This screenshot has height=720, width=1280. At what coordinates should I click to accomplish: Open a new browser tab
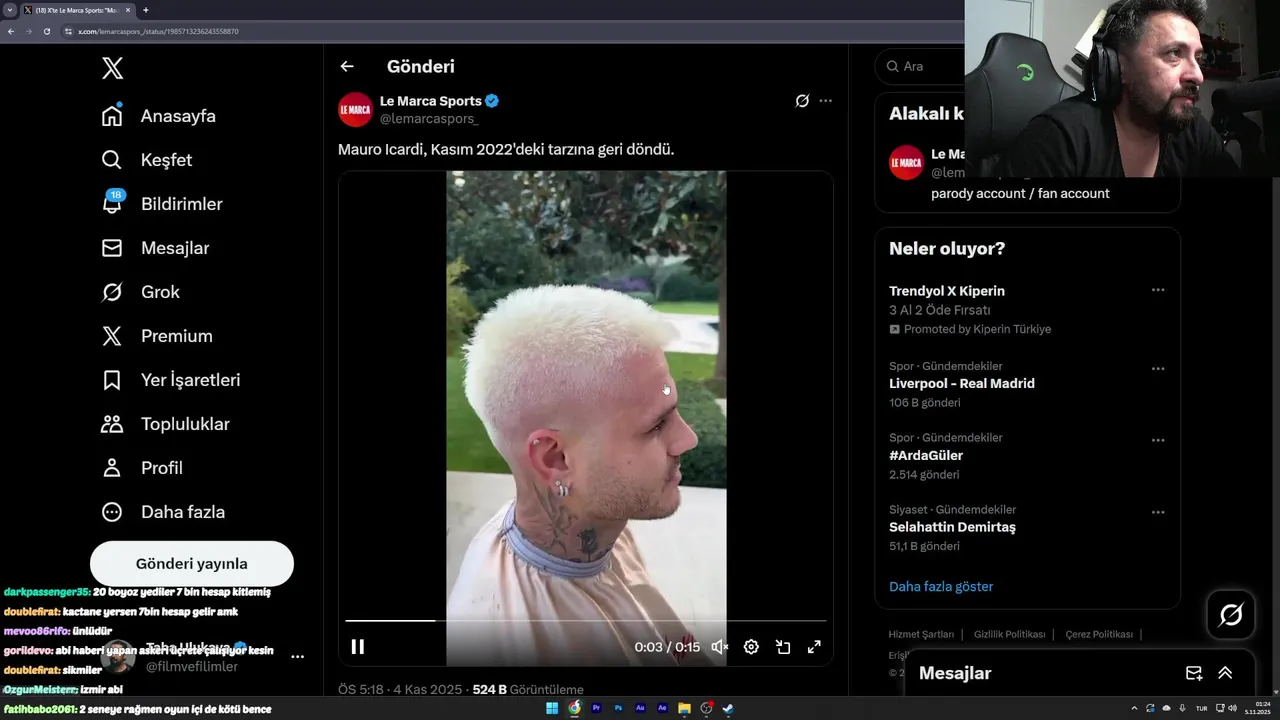(x=146, y=10)
